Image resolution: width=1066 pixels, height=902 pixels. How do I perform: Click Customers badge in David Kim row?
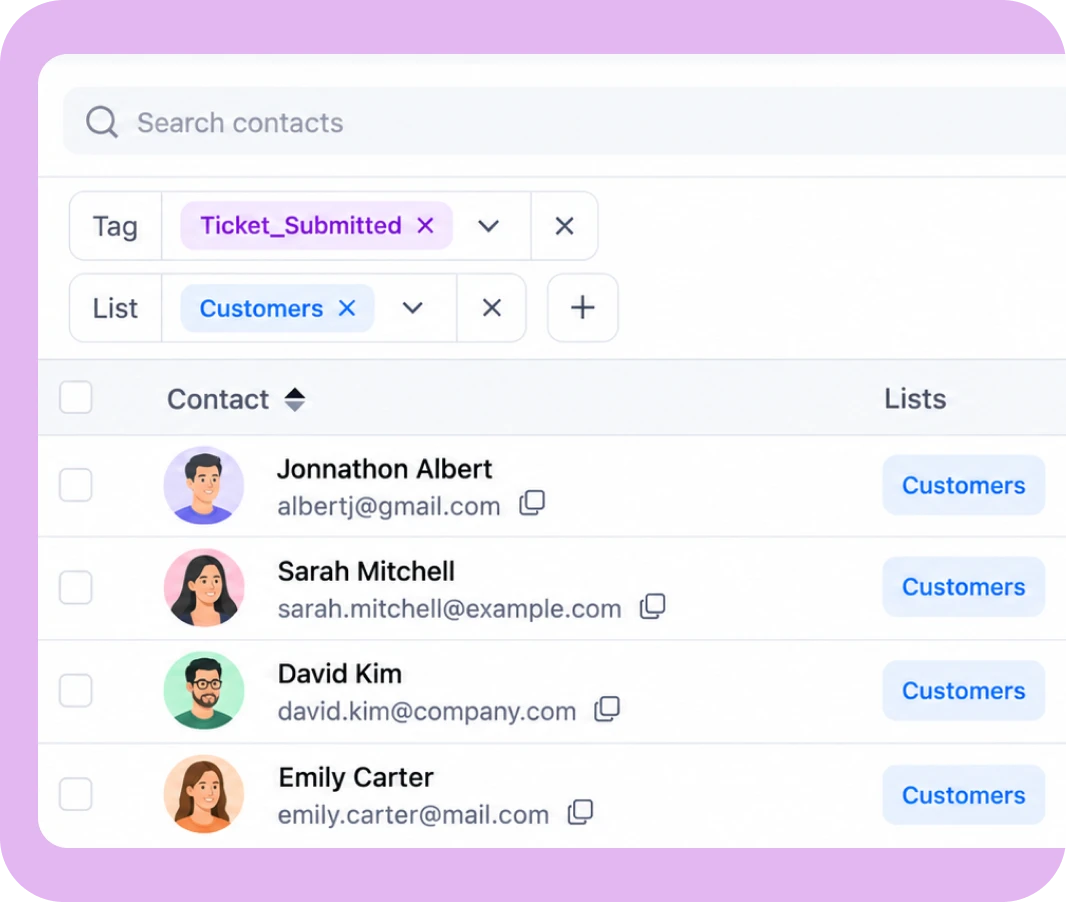pyautogui.click(x=963, y=691)
